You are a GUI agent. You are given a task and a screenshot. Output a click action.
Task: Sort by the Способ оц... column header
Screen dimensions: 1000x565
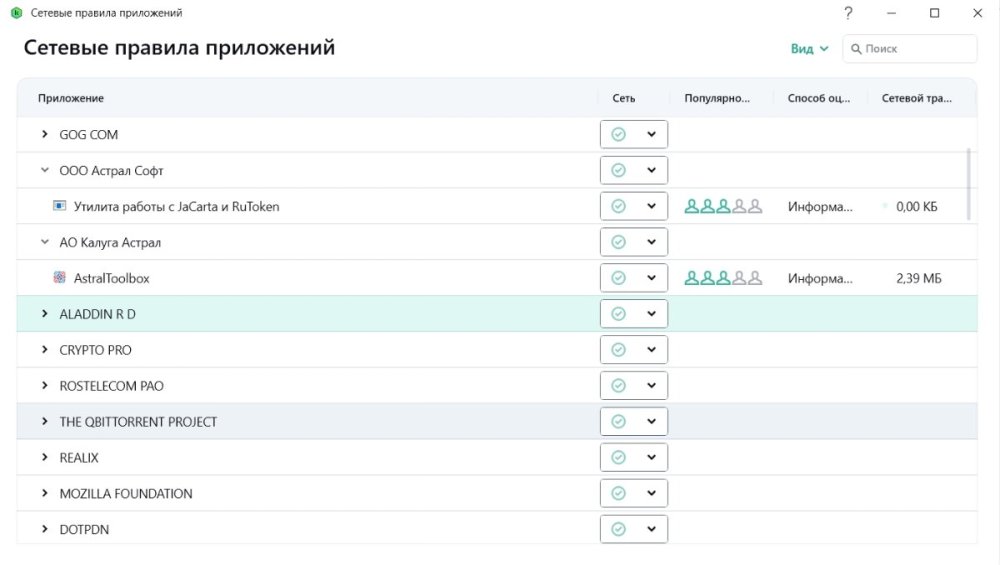[818, 98]
